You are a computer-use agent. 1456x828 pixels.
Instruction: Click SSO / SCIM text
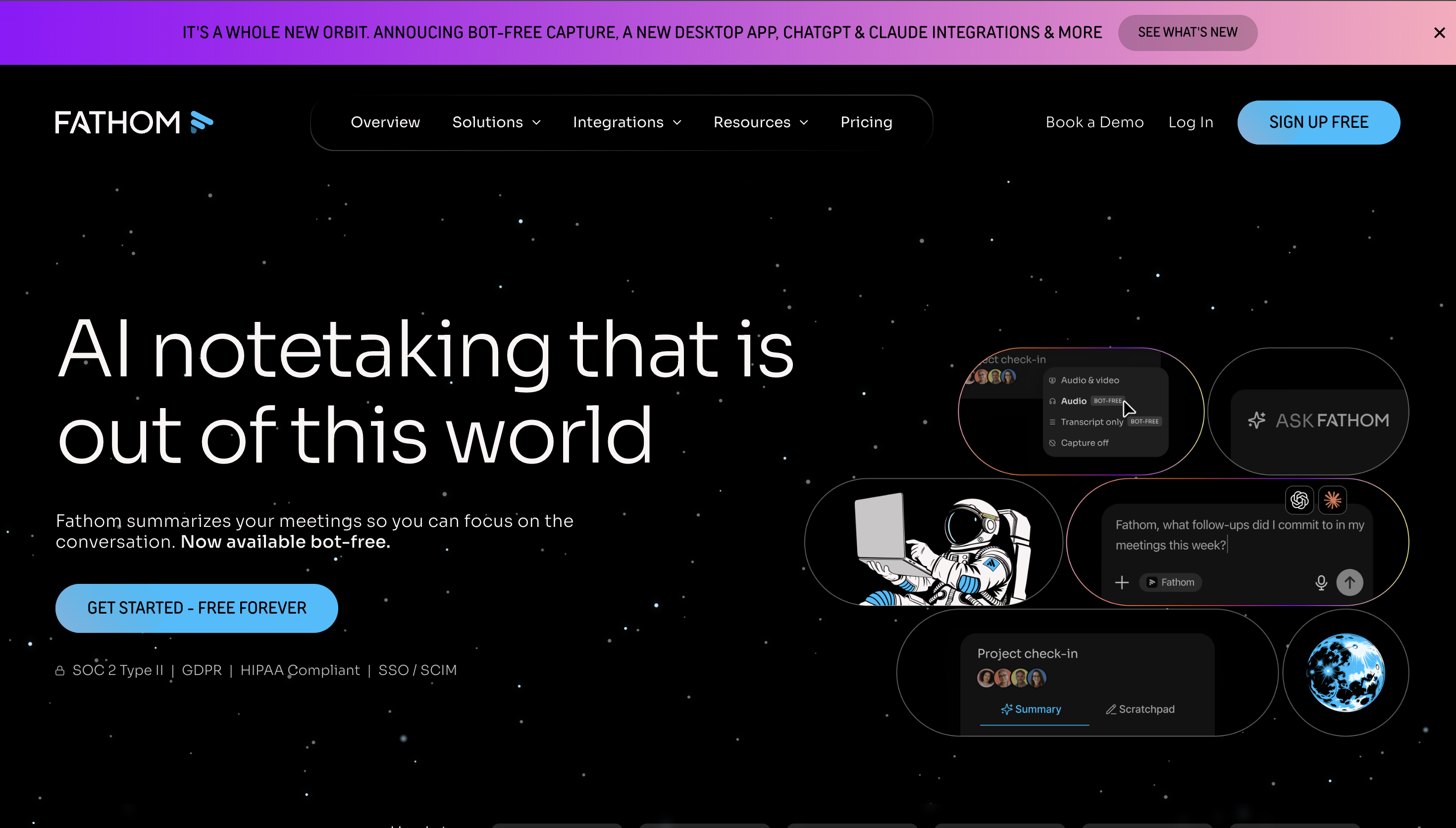[417, 670]
